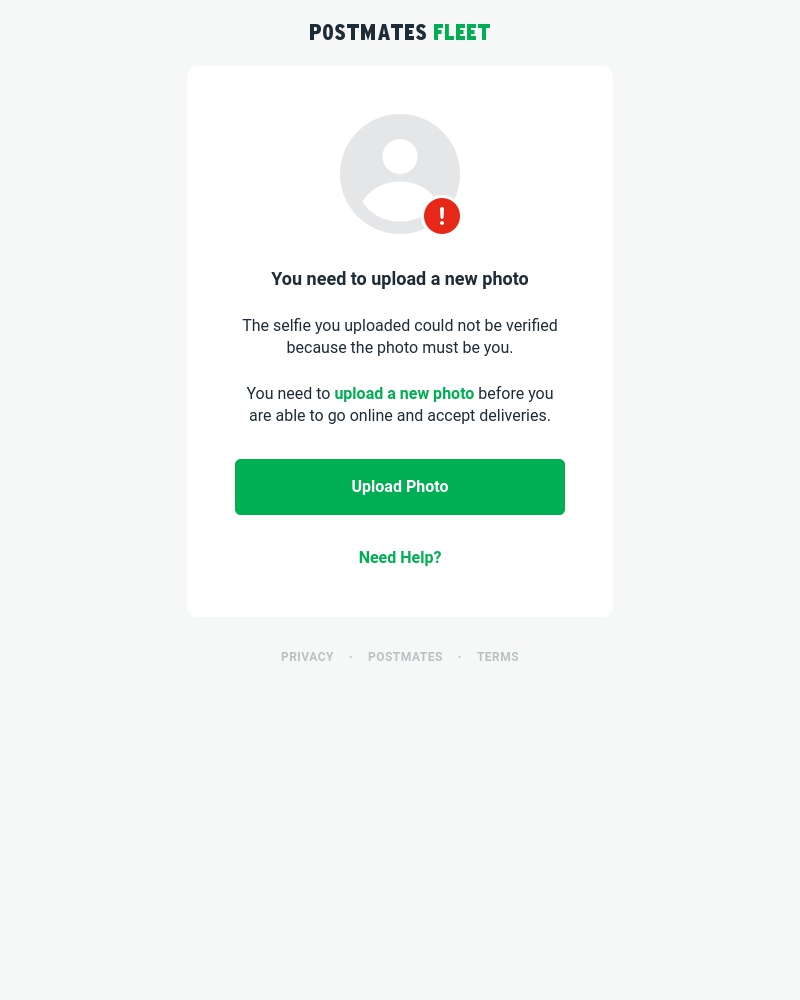Click the Need Help? link
Image resolution: width=800 pixels, height=1000 pixels.
coord(399,557)
